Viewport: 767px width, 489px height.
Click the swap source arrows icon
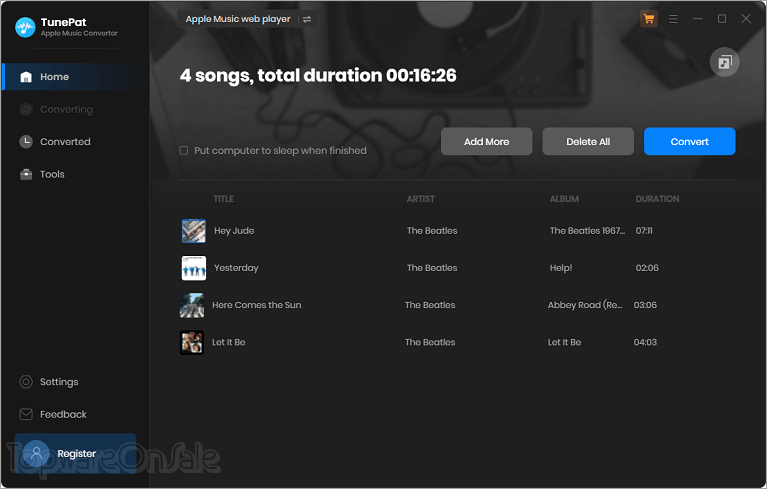pos(307,19)
